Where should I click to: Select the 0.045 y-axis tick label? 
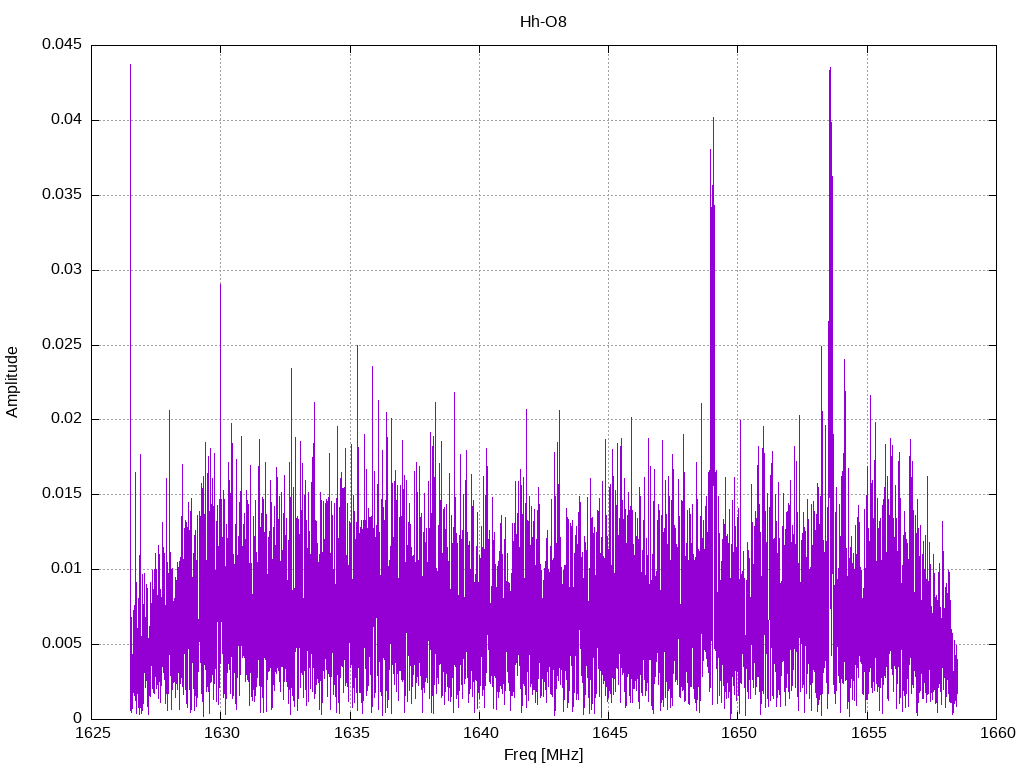click(61, 45)
